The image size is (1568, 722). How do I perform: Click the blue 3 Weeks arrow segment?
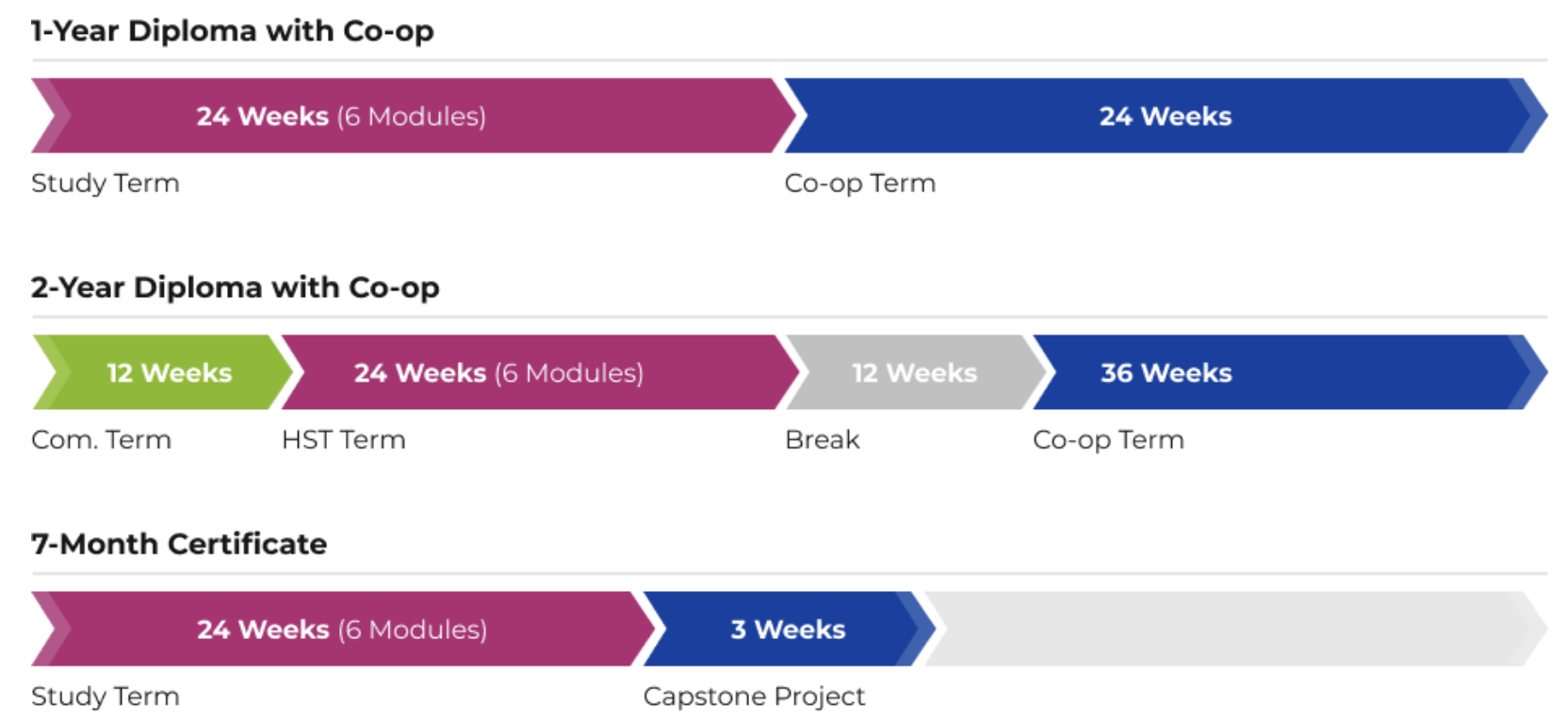pos(789,629)
